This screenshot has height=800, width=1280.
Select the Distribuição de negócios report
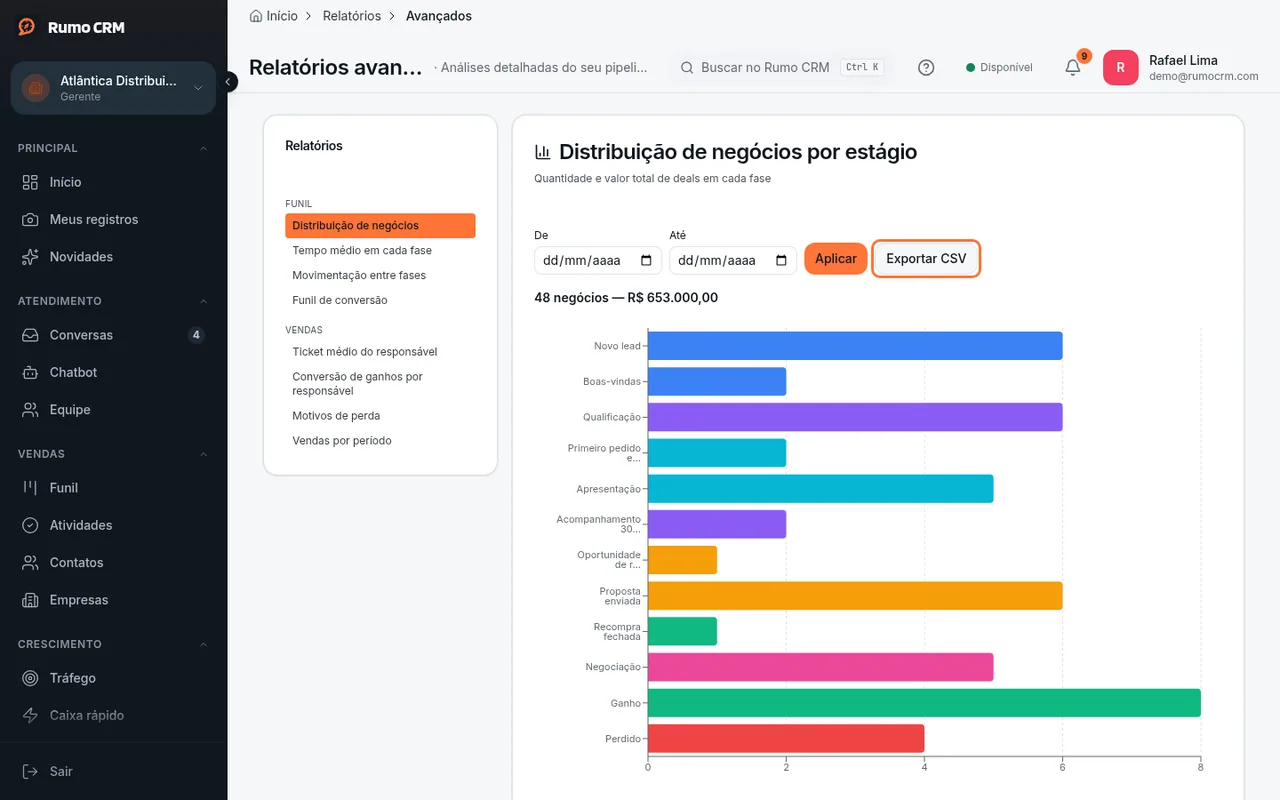380,226
